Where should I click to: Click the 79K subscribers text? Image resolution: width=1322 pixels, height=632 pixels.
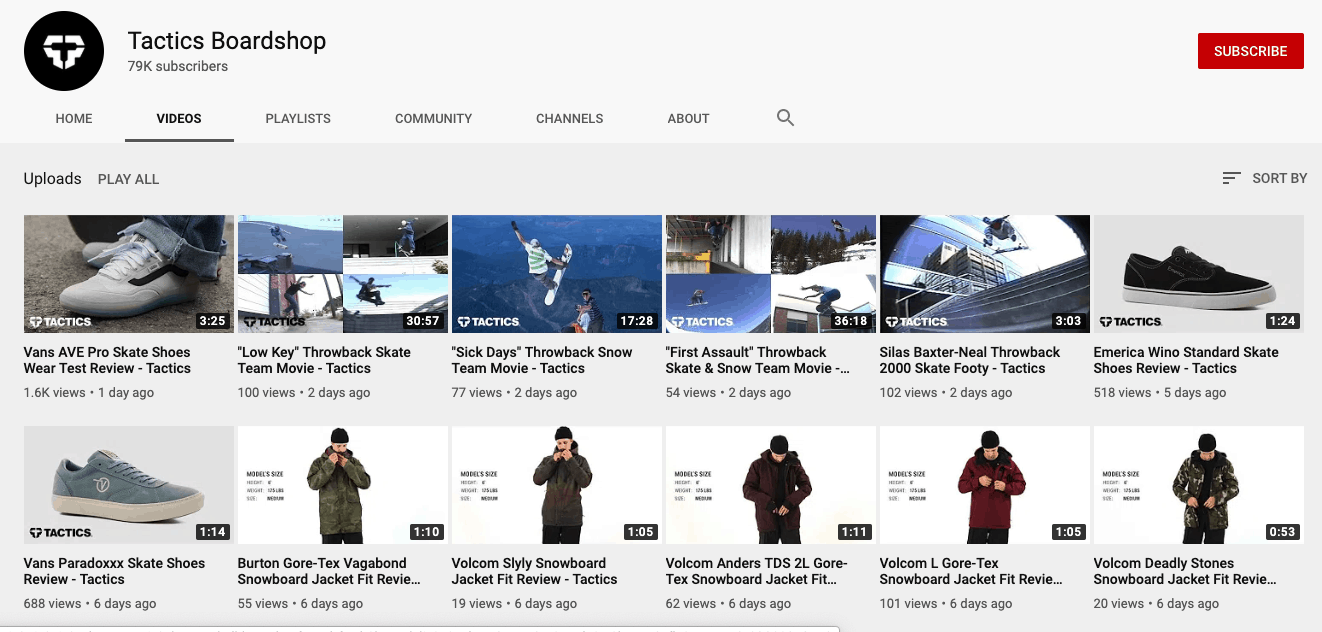click(x=178, y=66)
